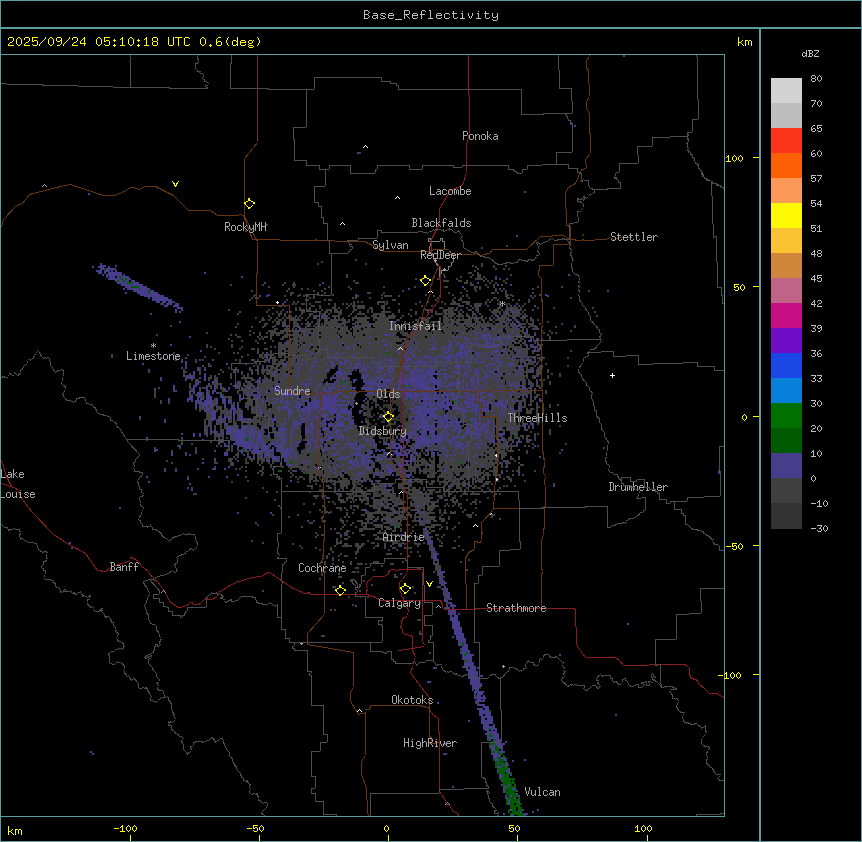Click the yellow diamond marker directly above Calgary label
Viewport: 862px width, 842px height.
tap(405, 588)
